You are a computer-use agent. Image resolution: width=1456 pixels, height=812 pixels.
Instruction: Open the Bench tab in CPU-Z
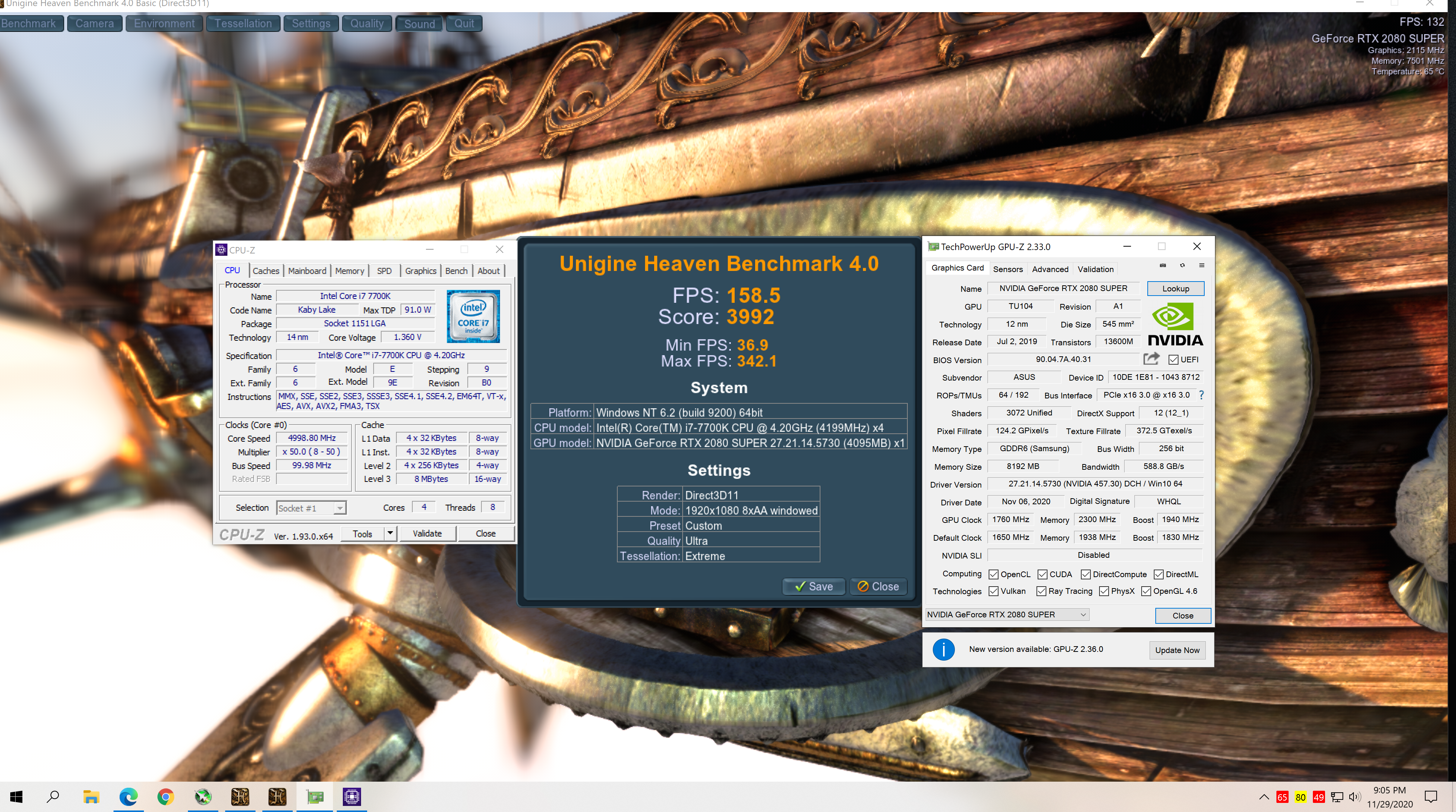[456, 271]
